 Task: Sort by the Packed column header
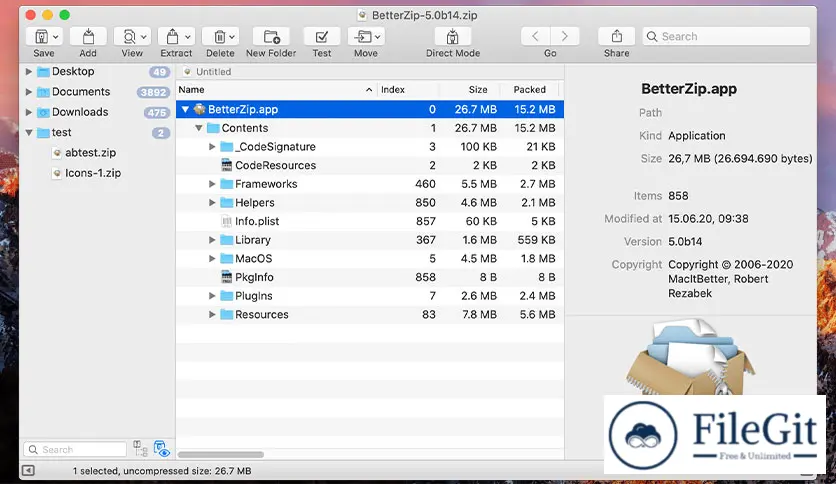(x=530, y=90)
